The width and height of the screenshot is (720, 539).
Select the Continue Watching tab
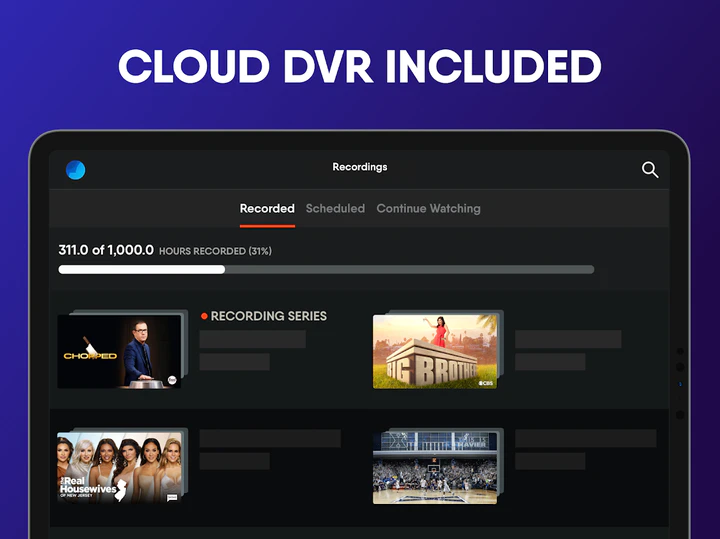428,209
